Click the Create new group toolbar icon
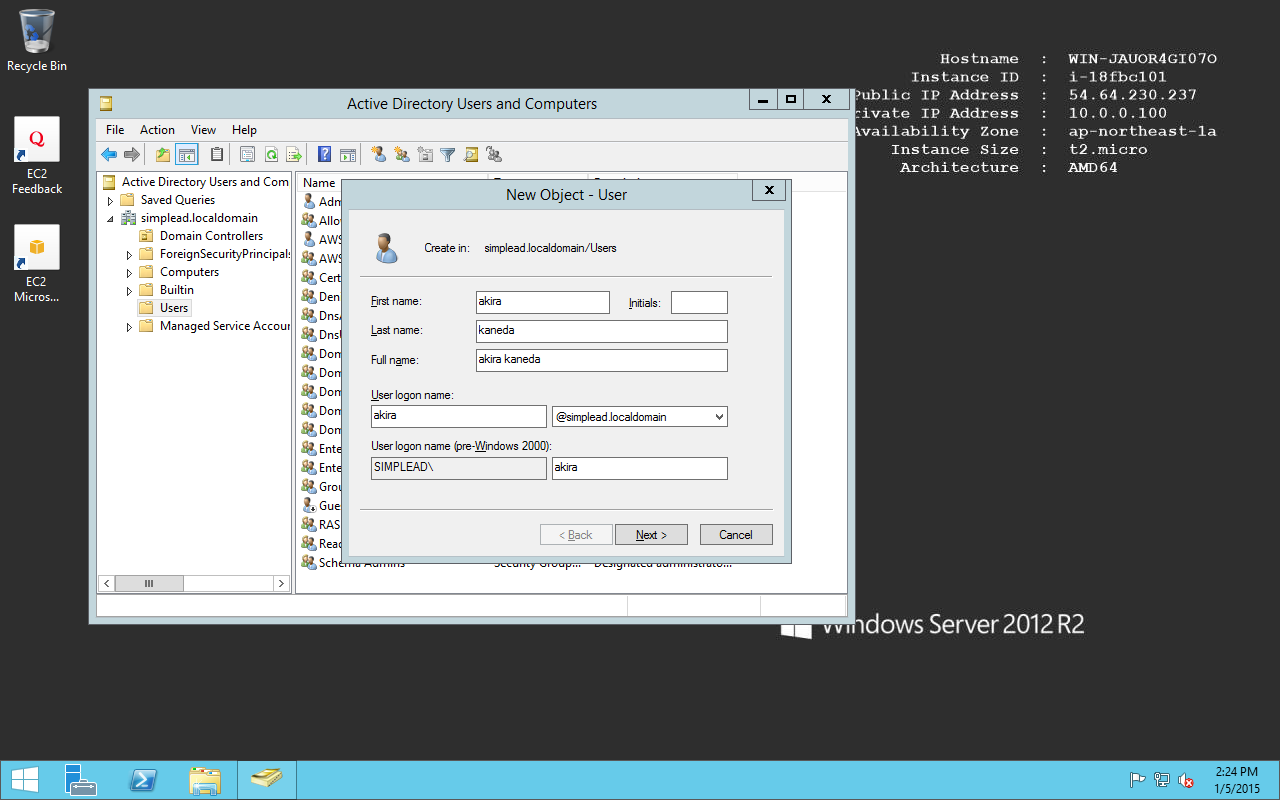1280x800 pixels. tap(402, 154)
